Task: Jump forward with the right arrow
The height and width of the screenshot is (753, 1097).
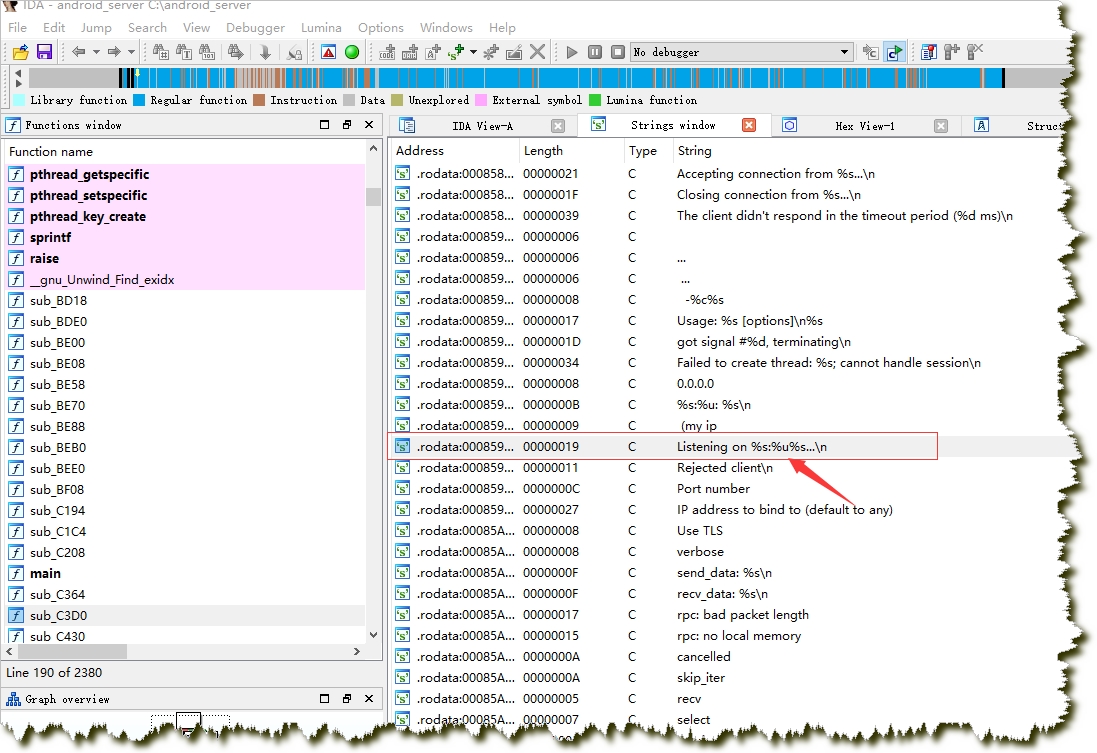Action: tap(113, 52)
